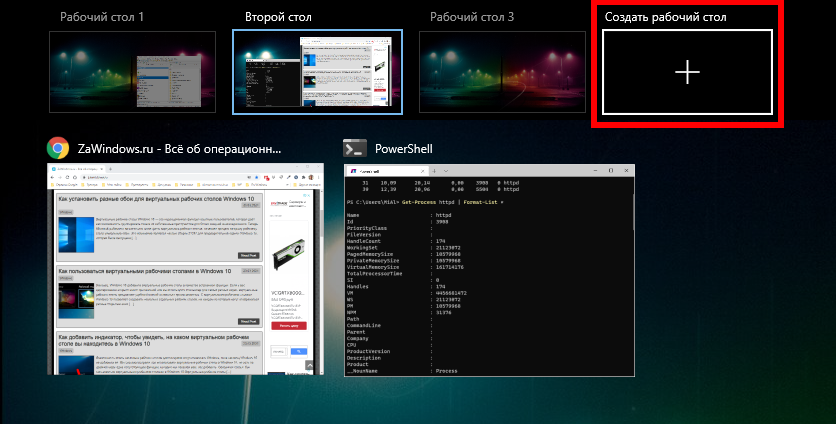Click the Chrome icon above ZaWindows.ru preview
This screenshot has width=836, height=424.
point(58,148)
